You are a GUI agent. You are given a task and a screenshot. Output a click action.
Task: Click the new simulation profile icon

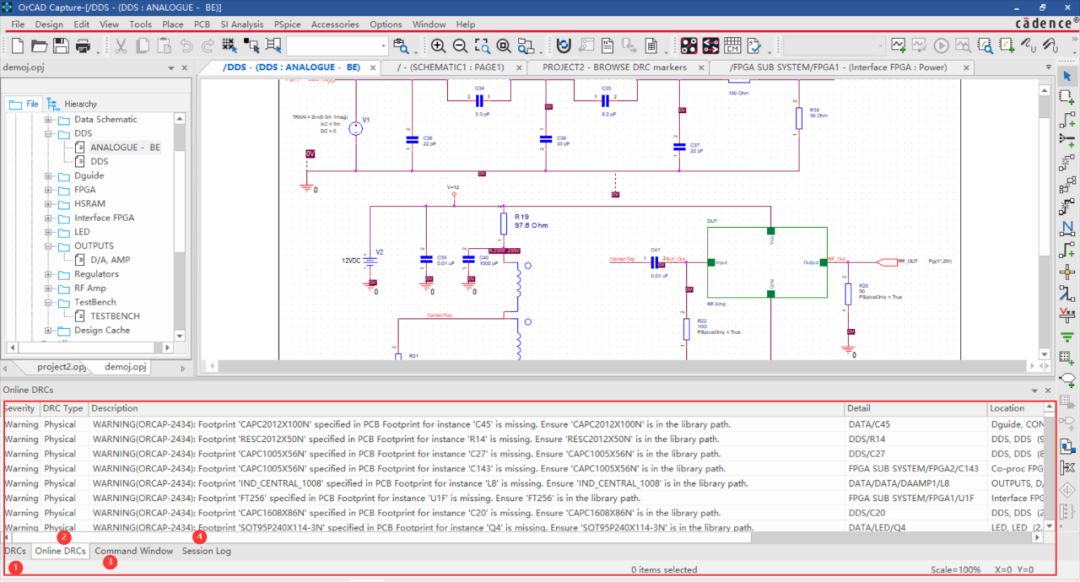click(898, 46)
